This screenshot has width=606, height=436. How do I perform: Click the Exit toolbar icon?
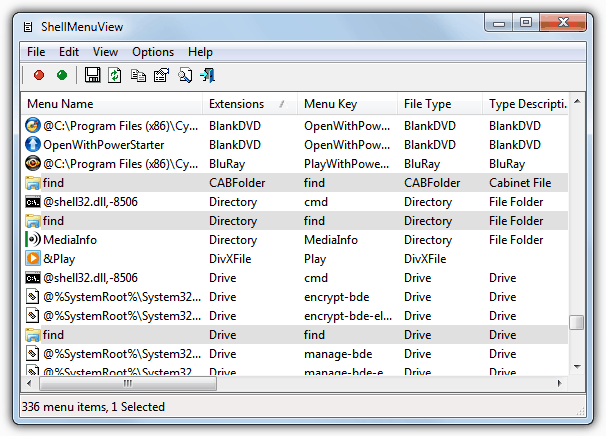[x=208, y=75]
